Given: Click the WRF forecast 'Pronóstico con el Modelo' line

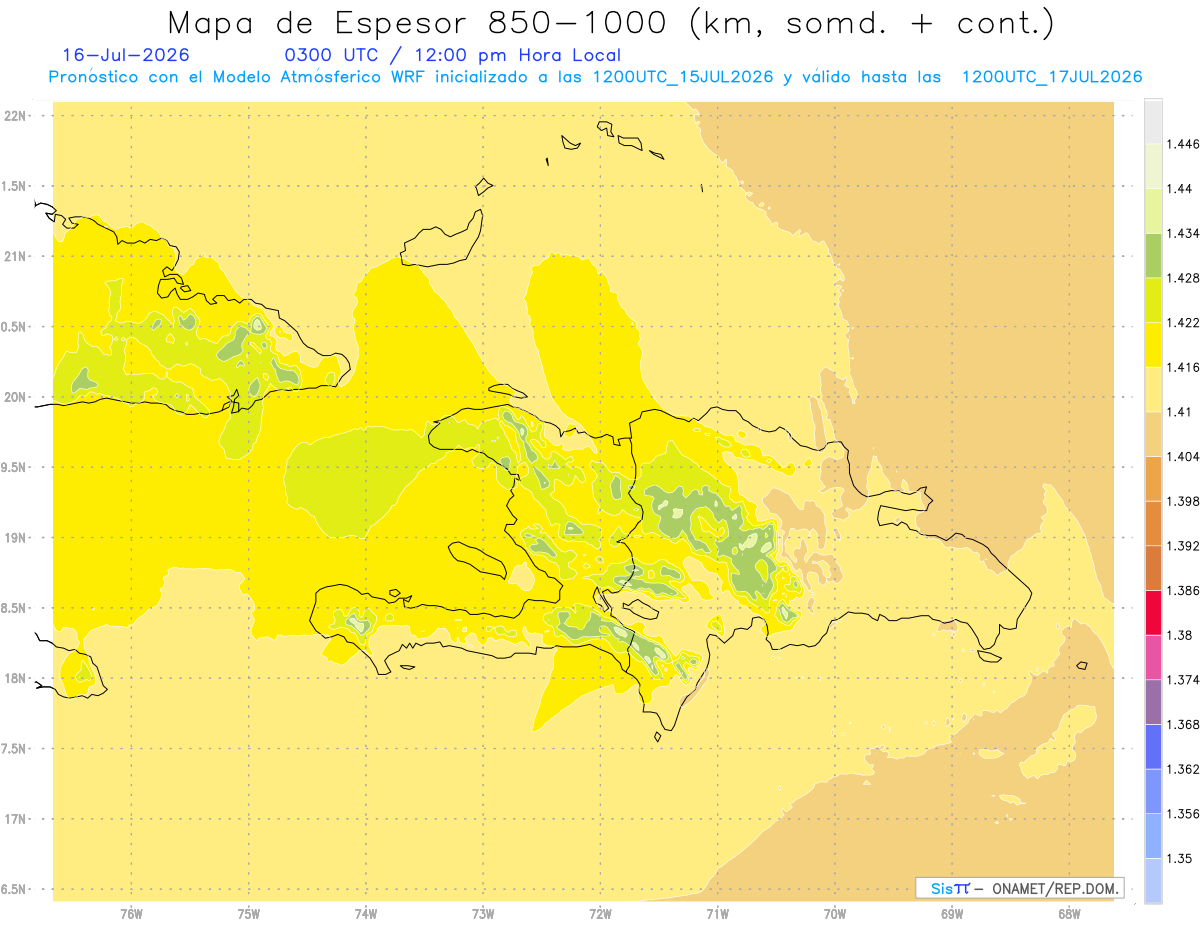Looking at the screenshot, I should [595, 77].
